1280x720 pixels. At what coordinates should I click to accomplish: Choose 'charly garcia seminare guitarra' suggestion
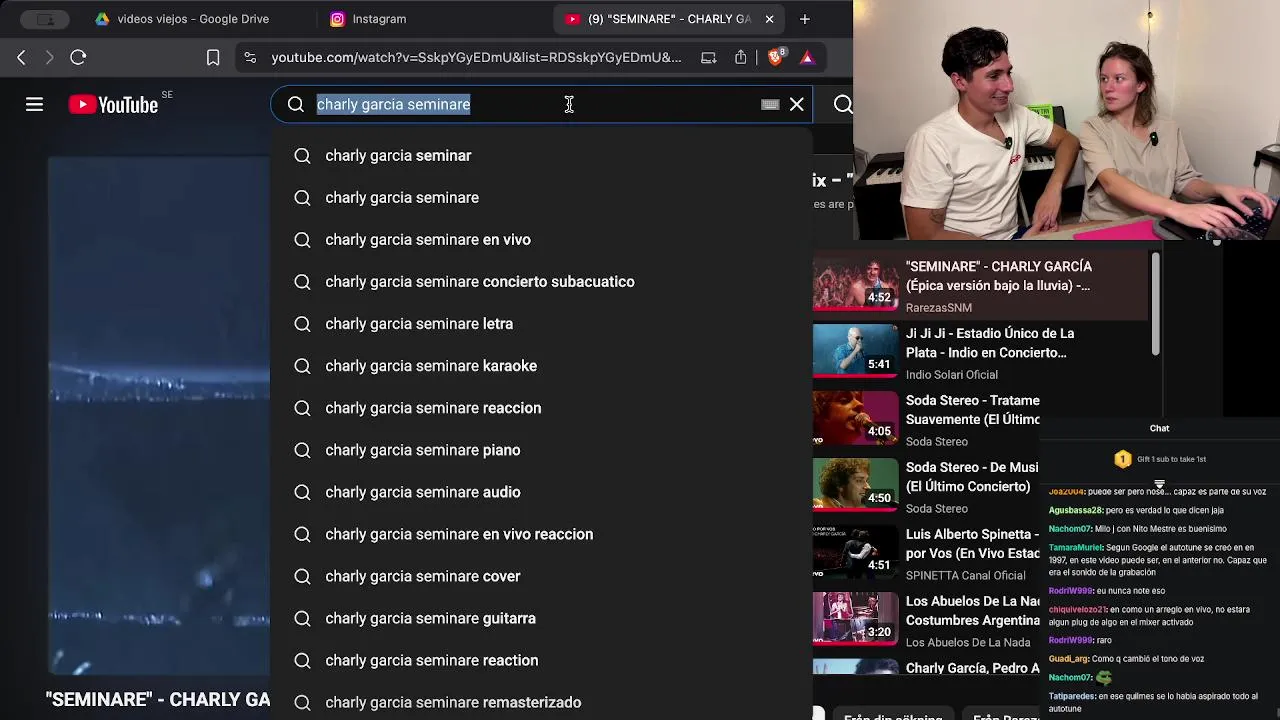tap(541, 618)
